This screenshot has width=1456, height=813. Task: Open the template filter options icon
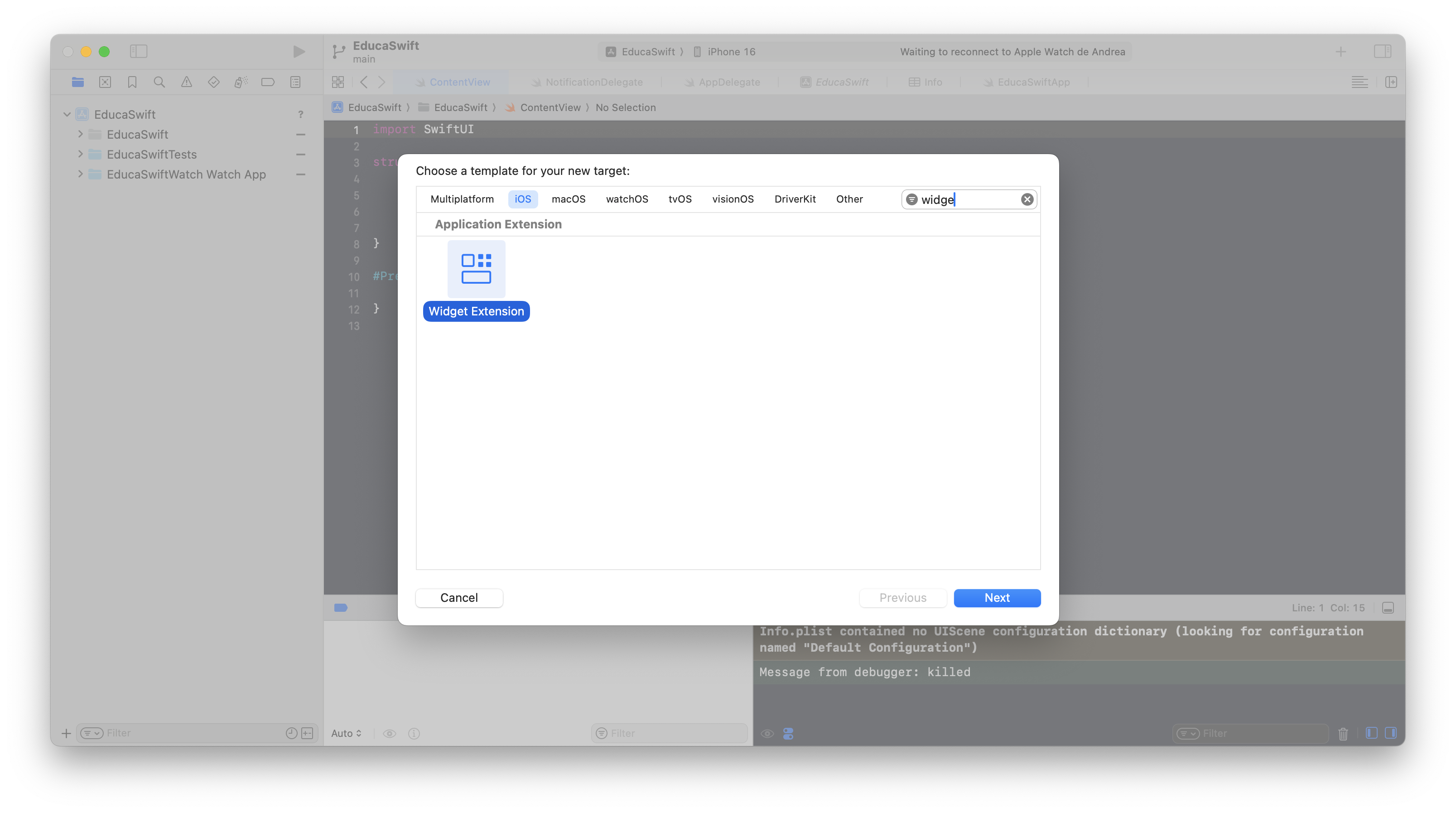[x=911, y=199]
